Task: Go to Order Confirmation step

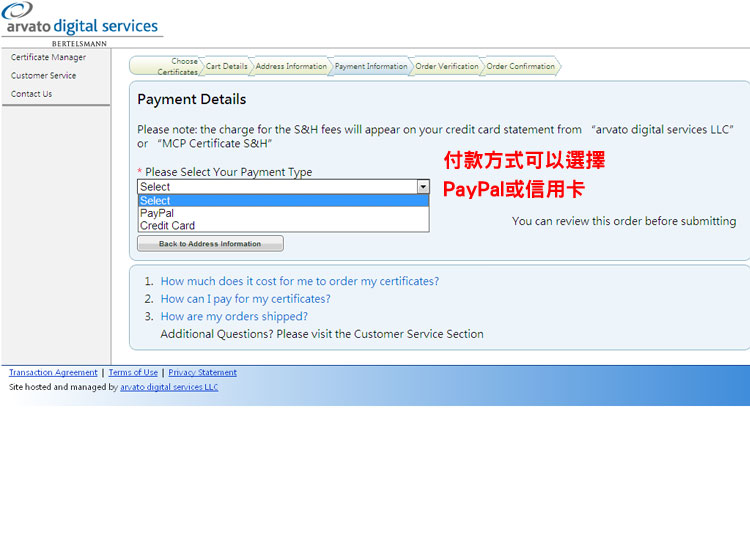Action: click(x=520, y=66)
